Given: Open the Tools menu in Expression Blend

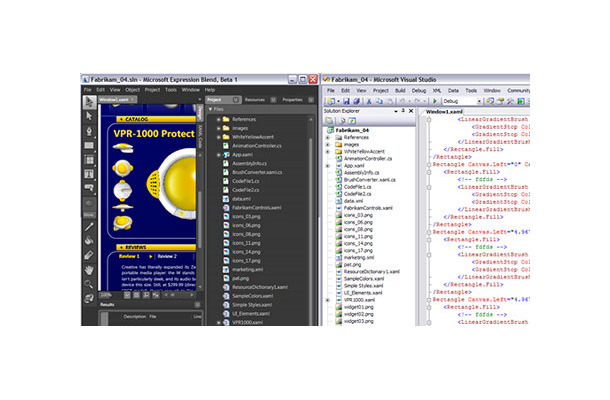Looking at the screenshot, I should [x=171, y=90].
